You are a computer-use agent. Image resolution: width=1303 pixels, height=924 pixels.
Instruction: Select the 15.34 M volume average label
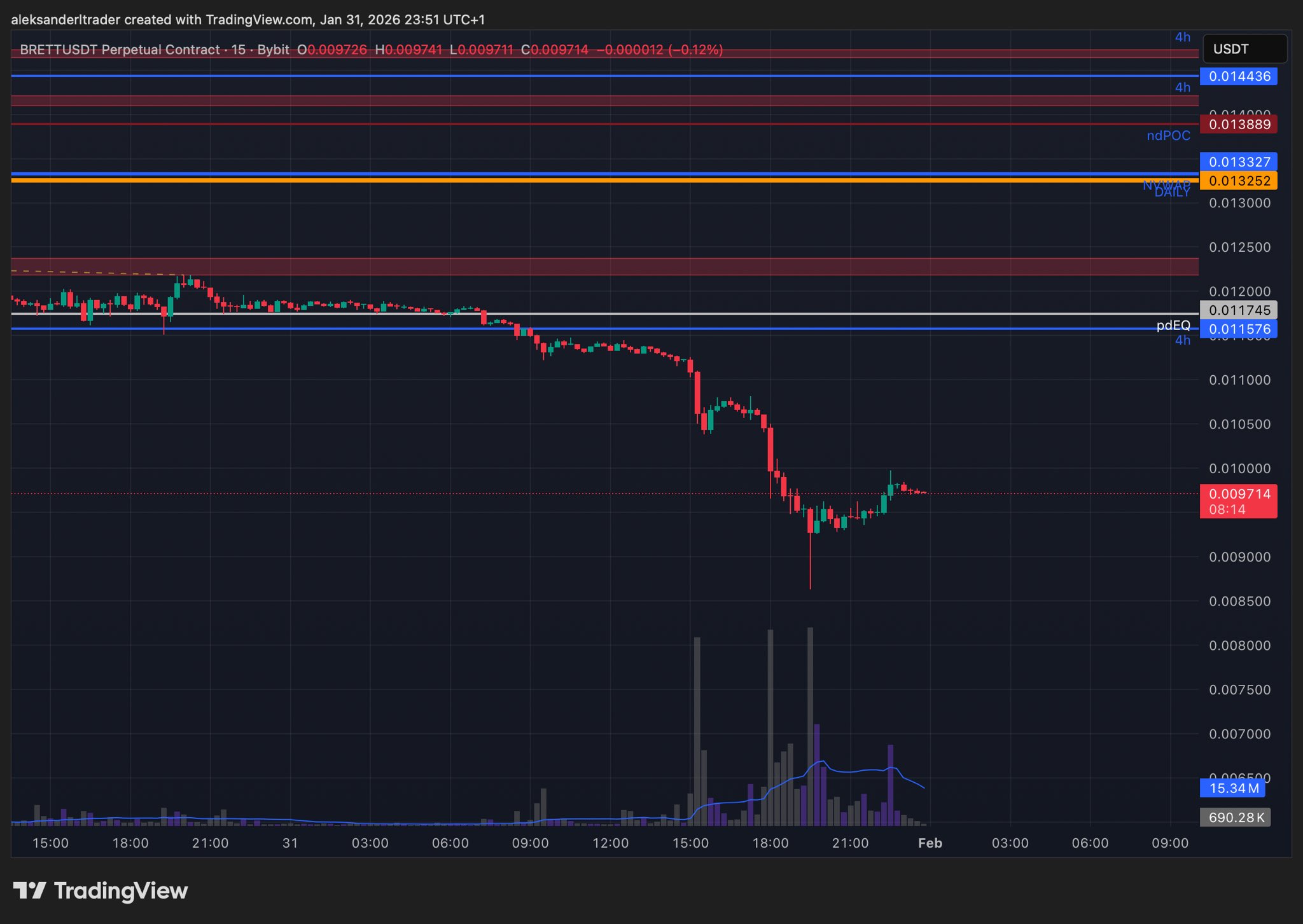pos(1232,789)
